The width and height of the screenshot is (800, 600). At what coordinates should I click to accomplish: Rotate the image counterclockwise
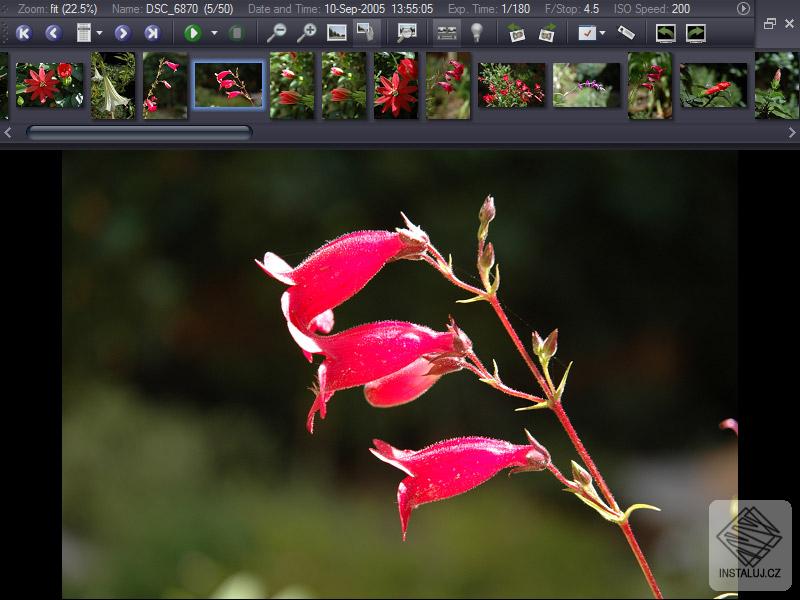(516, 33)
